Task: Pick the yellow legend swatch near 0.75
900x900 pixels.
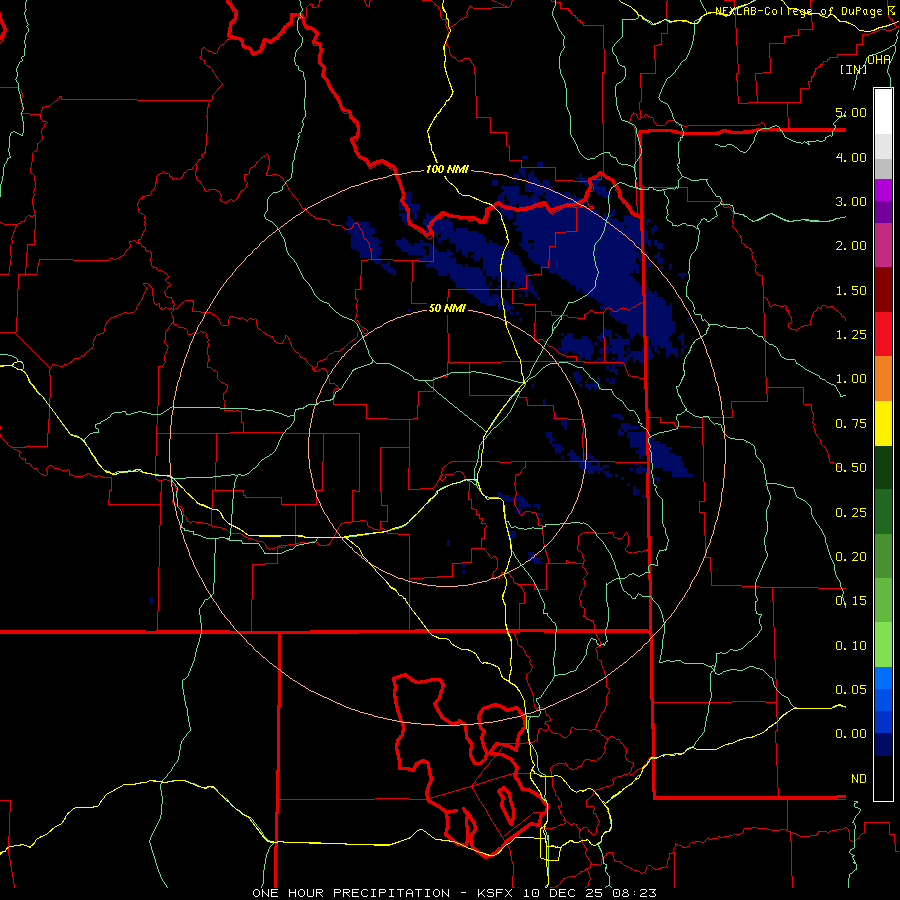Action: pyautogui.click(x=883, y=423)
